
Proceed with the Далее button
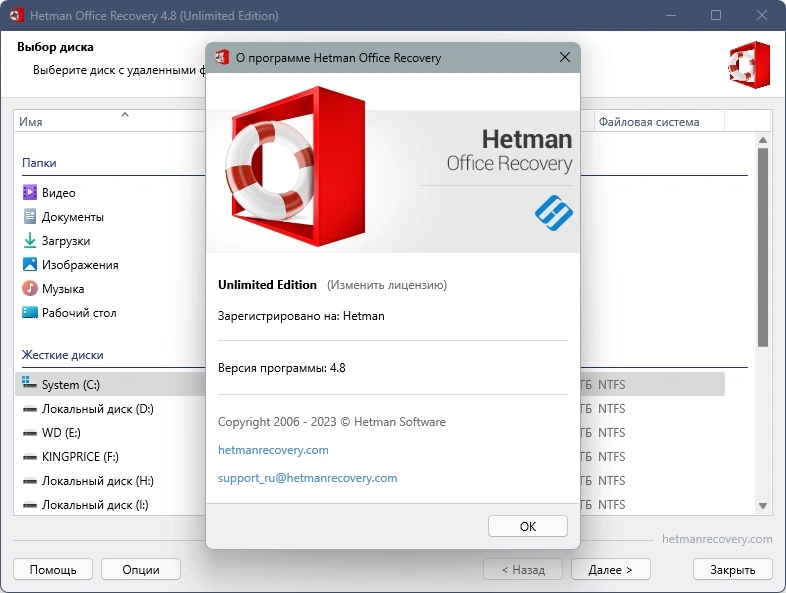pos(611,569)
